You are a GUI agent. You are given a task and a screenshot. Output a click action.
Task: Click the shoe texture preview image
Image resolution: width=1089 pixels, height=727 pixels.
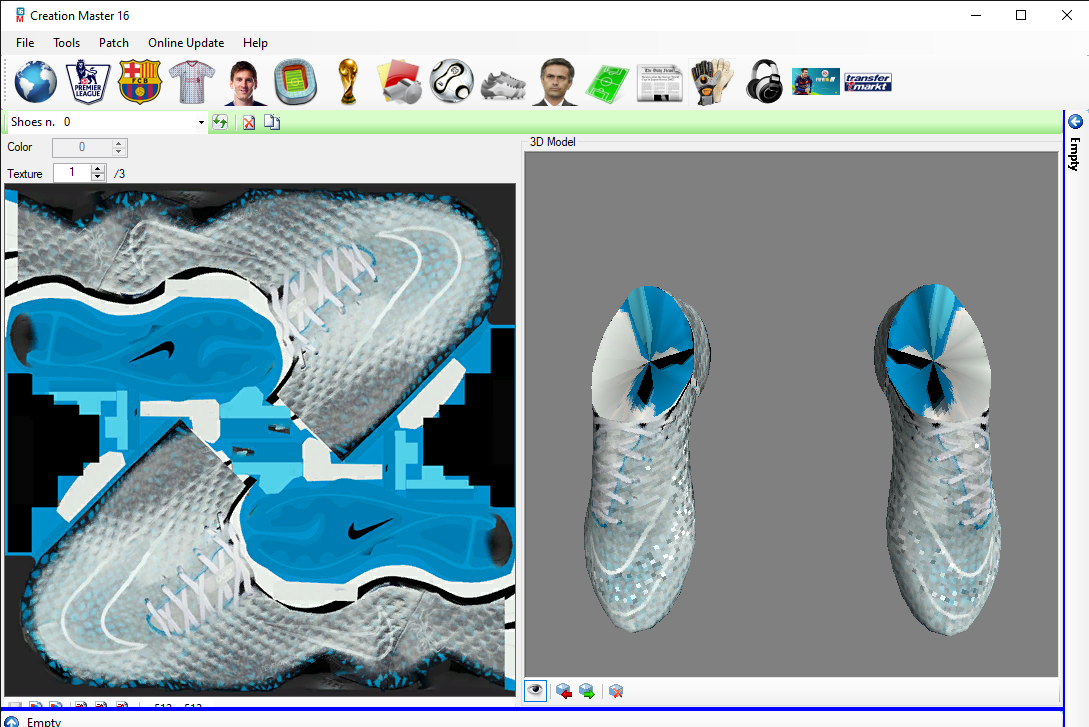click(260, 440)
